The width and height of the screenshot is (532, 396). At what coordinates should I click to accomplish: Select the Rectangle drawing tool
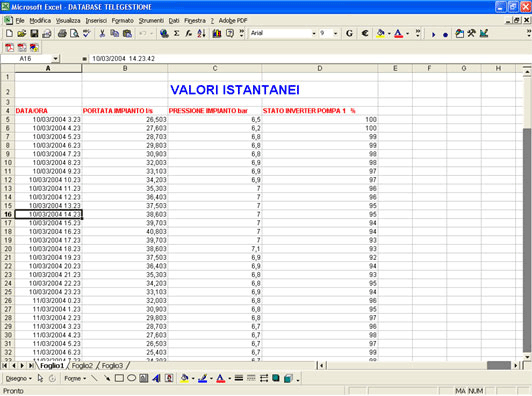point(119,378)
